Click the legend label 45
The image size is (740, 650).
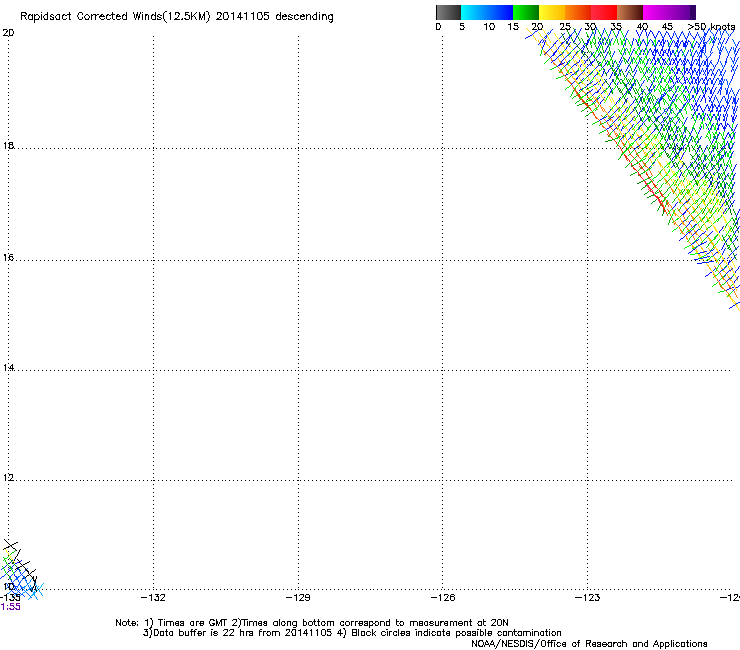tap(667, 27)
